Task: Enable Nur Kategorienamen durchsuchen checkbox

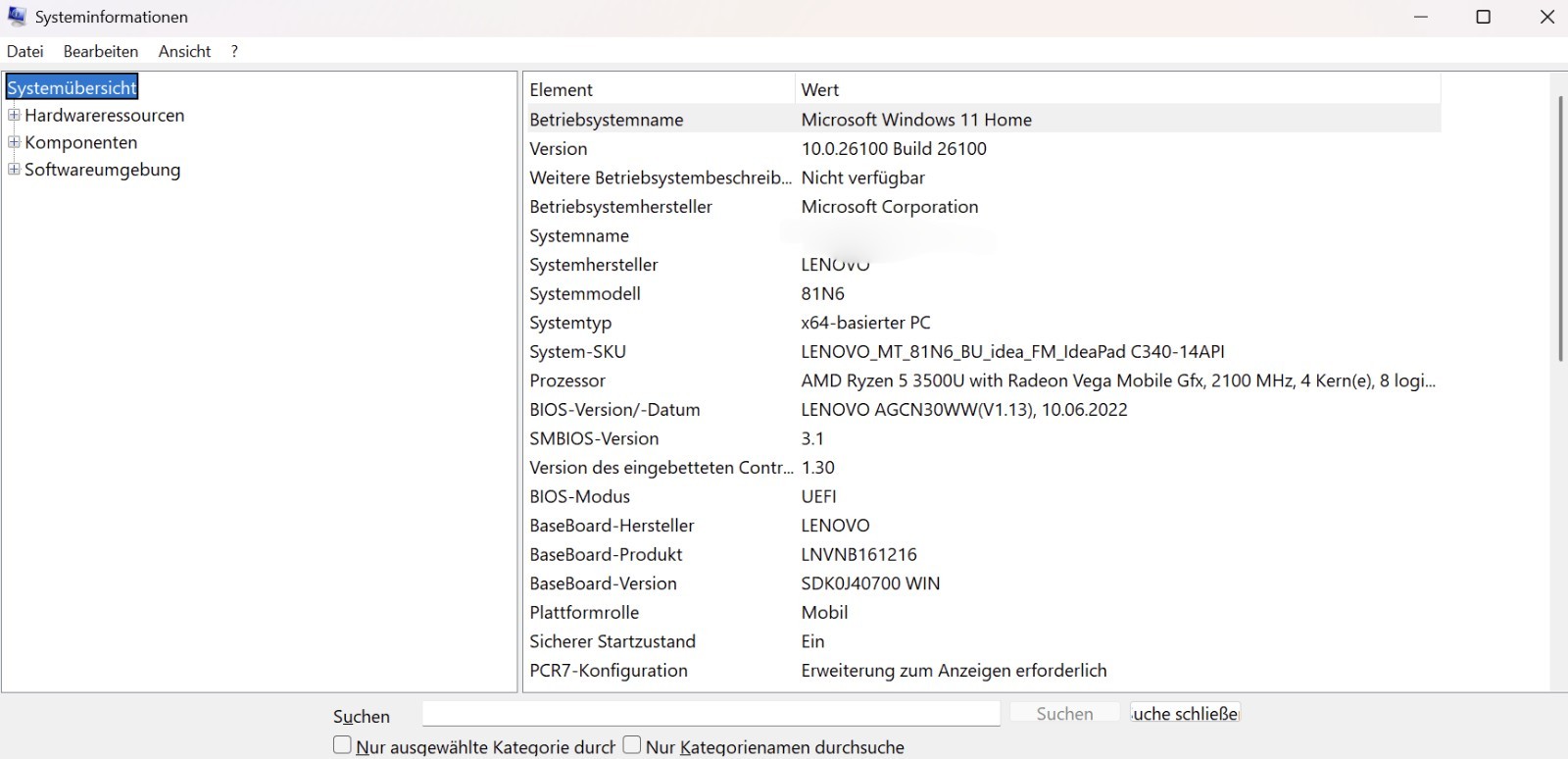Action: tap(632, 745)
